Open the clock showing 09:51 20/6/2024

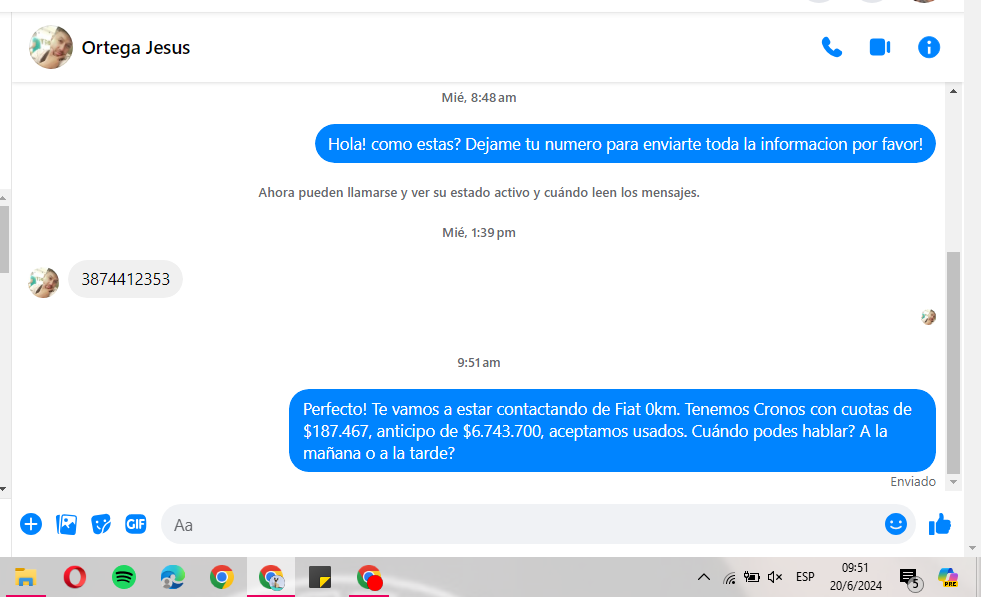(x=855, y=577)
